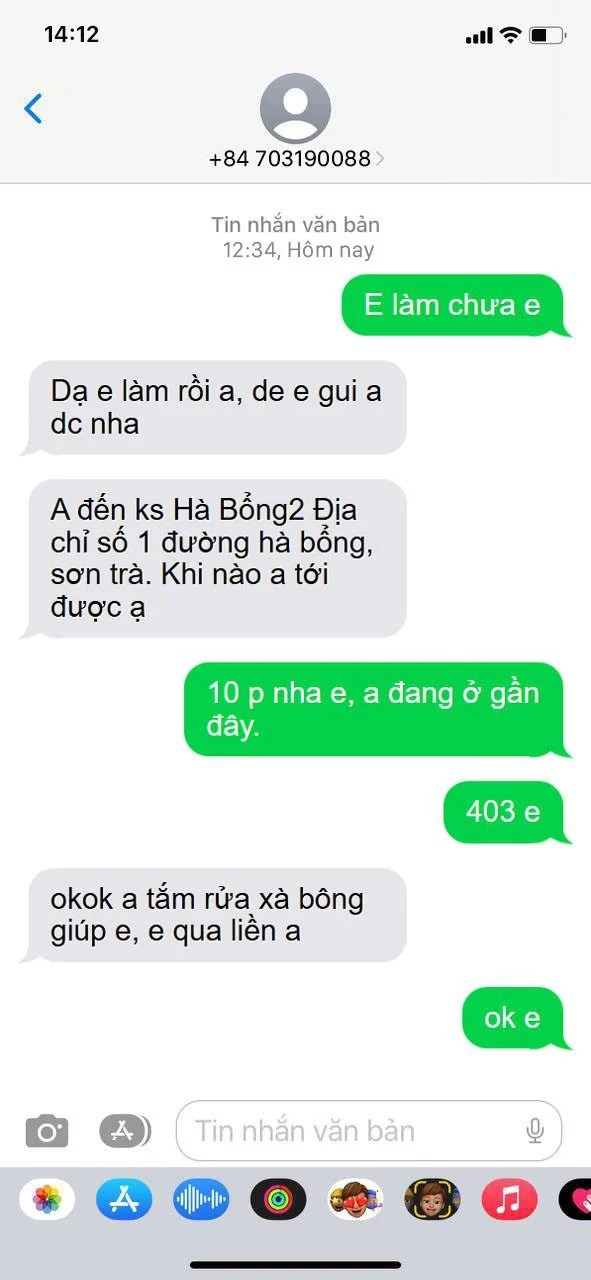The image size is (591, 1280).
Task: Open the Music app in drawer
Action: pos(509,1199)
